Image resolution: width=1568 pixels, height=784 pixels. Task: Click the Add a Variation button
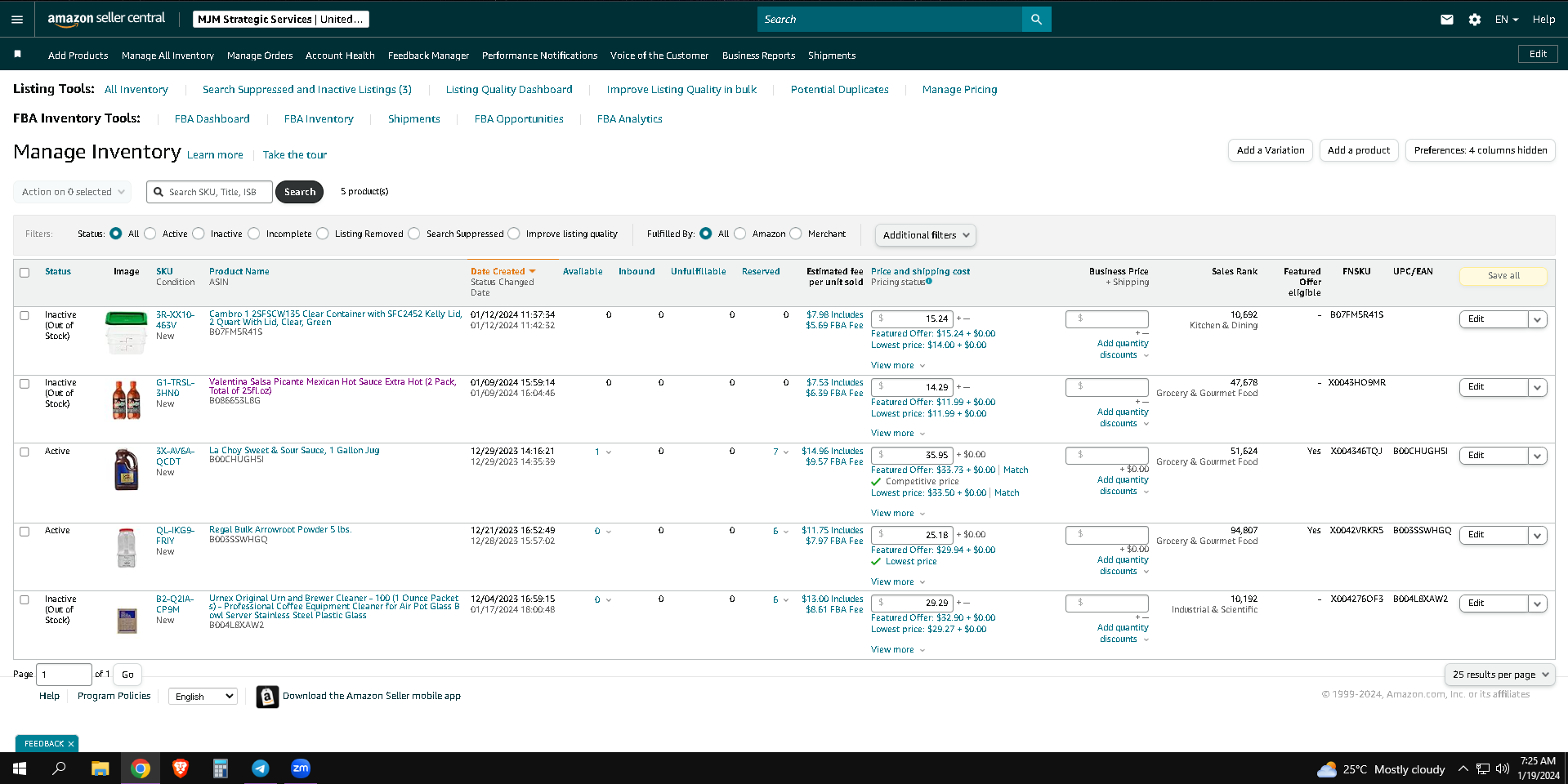pyautogui.click(x=1271, y=150)
